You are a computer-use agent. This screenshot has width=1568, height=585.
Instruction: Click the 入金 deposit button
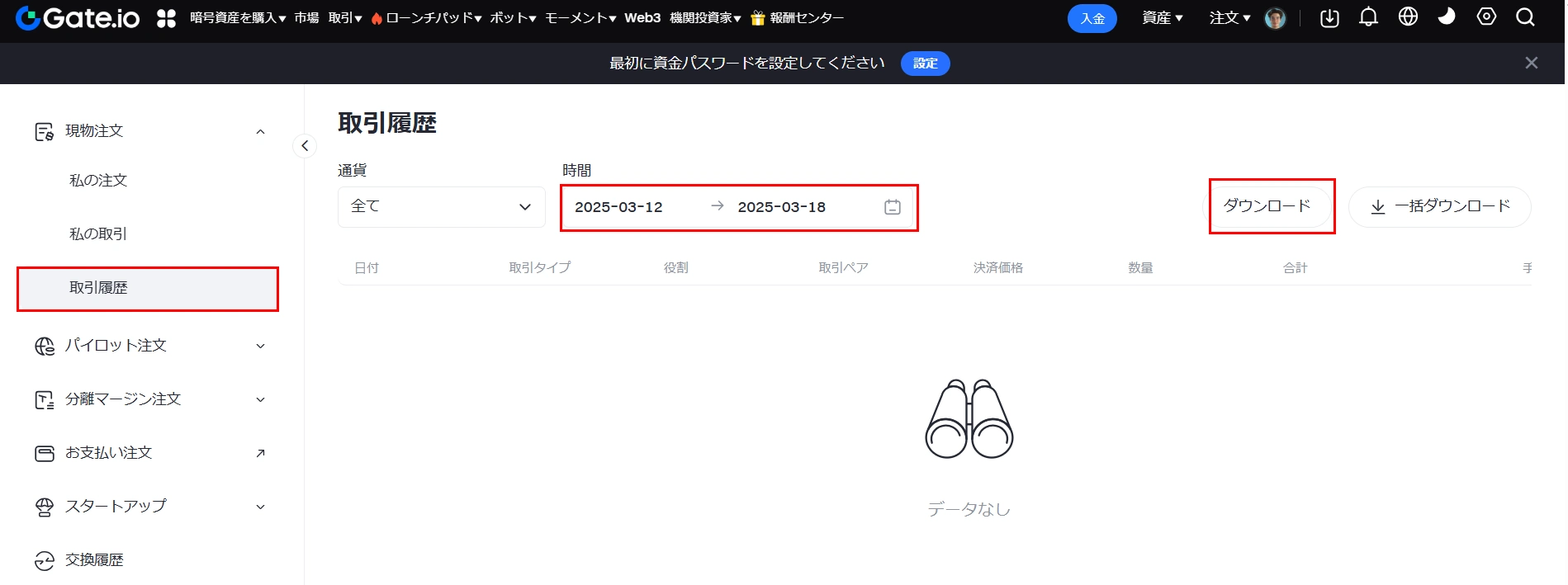click(1092, 18)
